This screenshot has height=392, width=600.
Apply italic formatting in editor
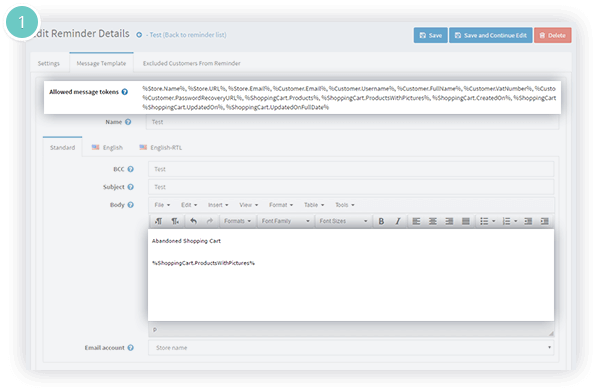coord(398,221)
